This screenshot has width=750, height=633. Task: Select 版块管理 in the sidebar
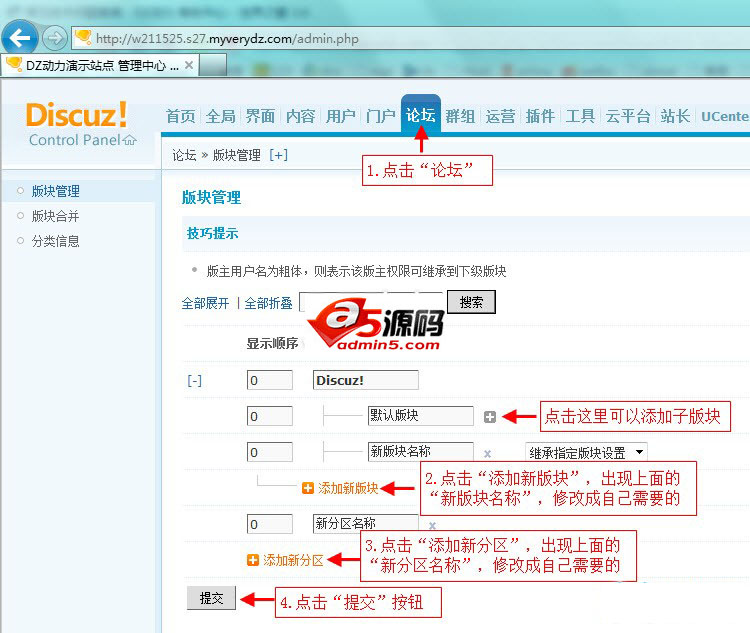point(55,191)
